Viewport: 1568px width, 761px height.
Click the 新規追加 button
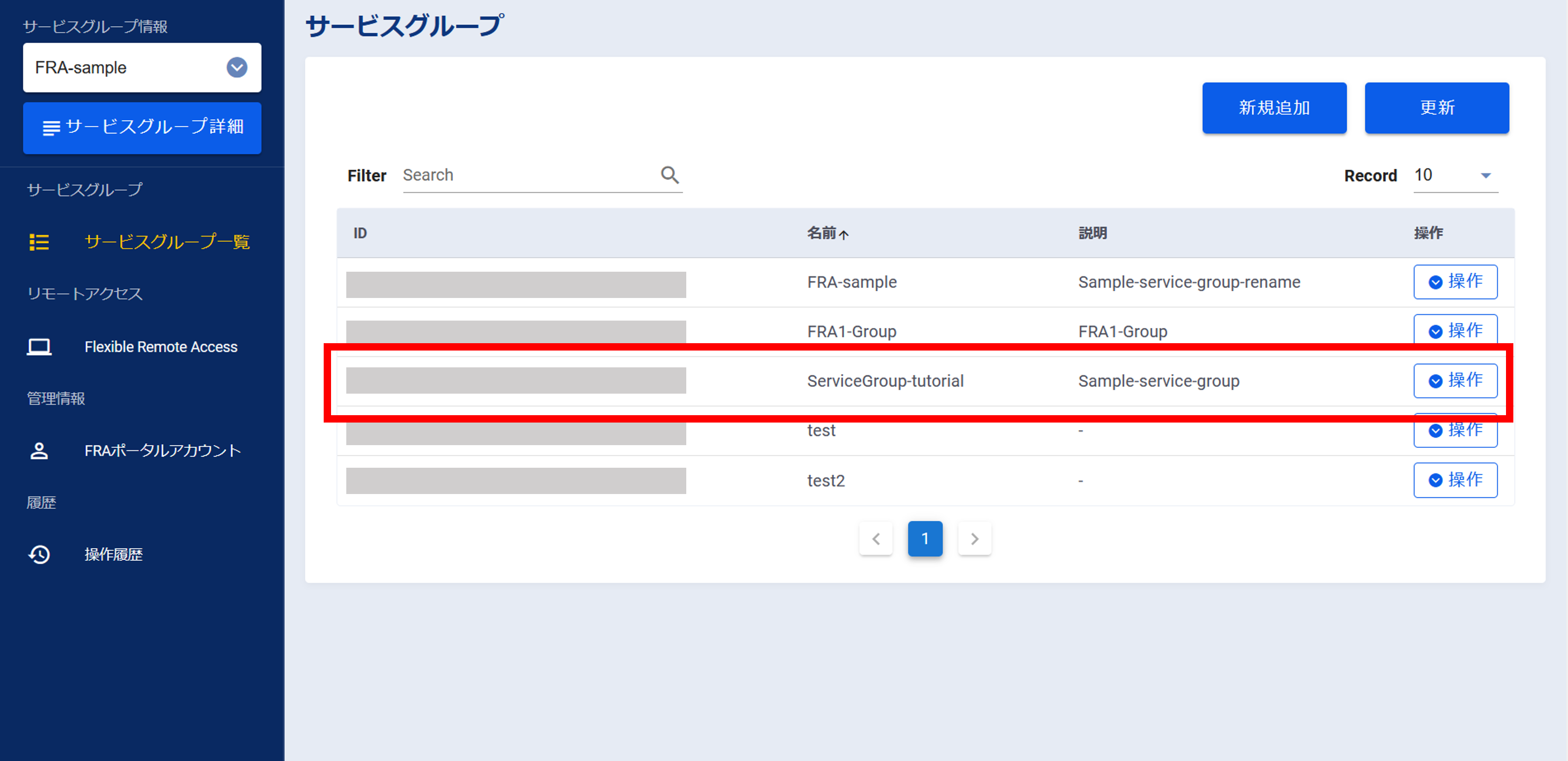(1273, 108)
